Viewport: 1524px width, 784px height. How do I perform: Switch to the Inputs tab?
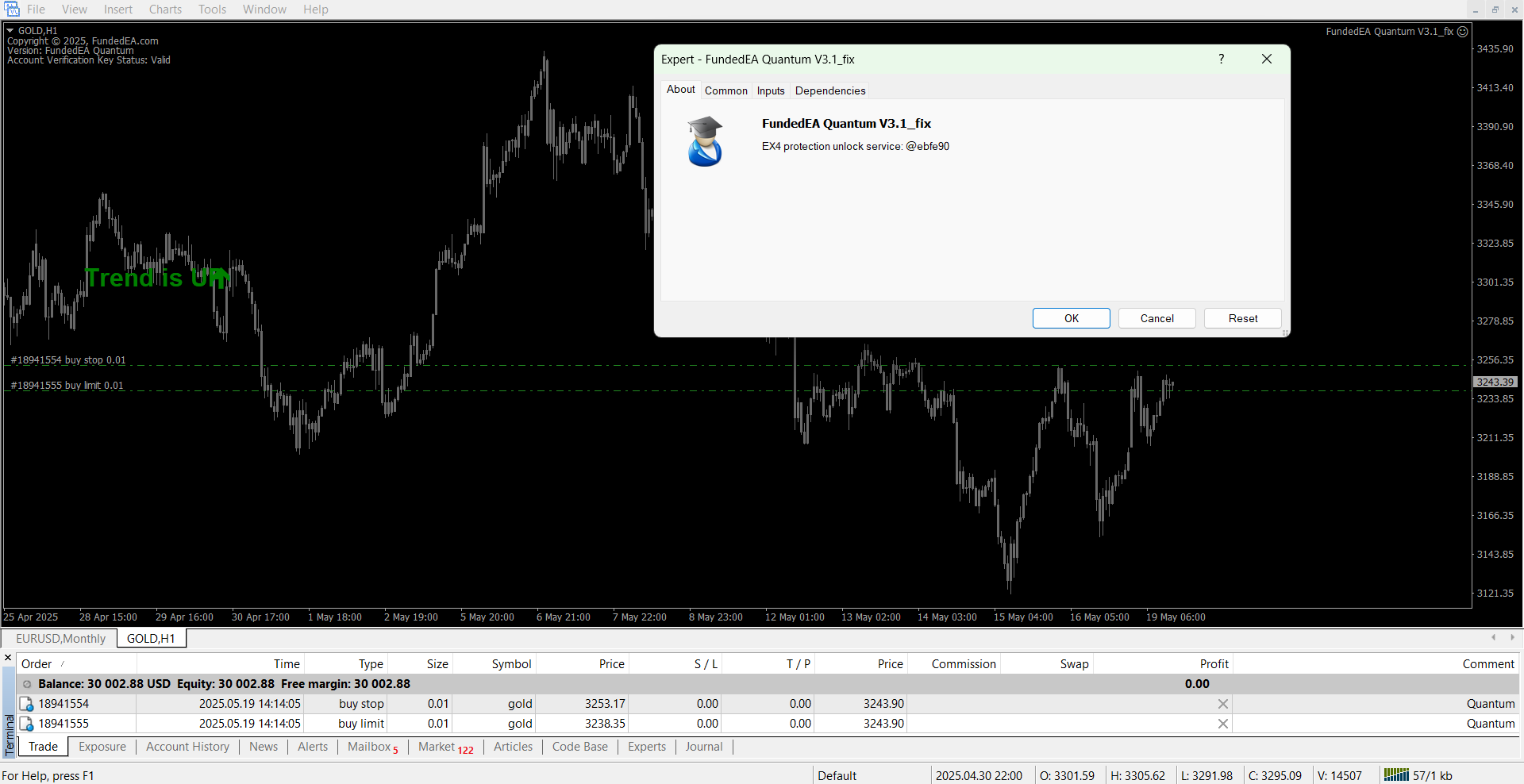[x=771, y=90]
